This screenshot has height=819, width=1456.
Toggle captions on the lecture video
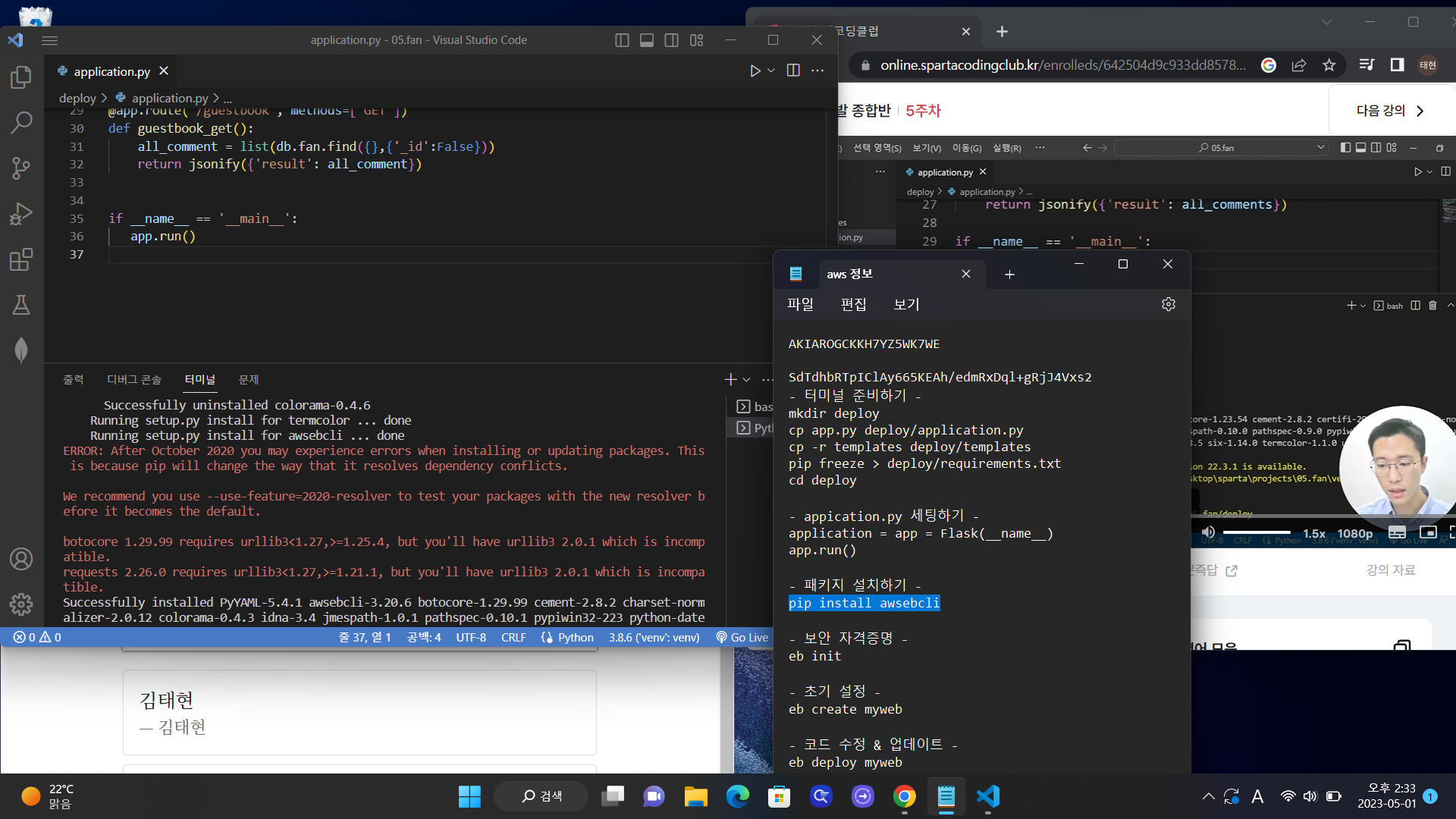coord(1397,532)
